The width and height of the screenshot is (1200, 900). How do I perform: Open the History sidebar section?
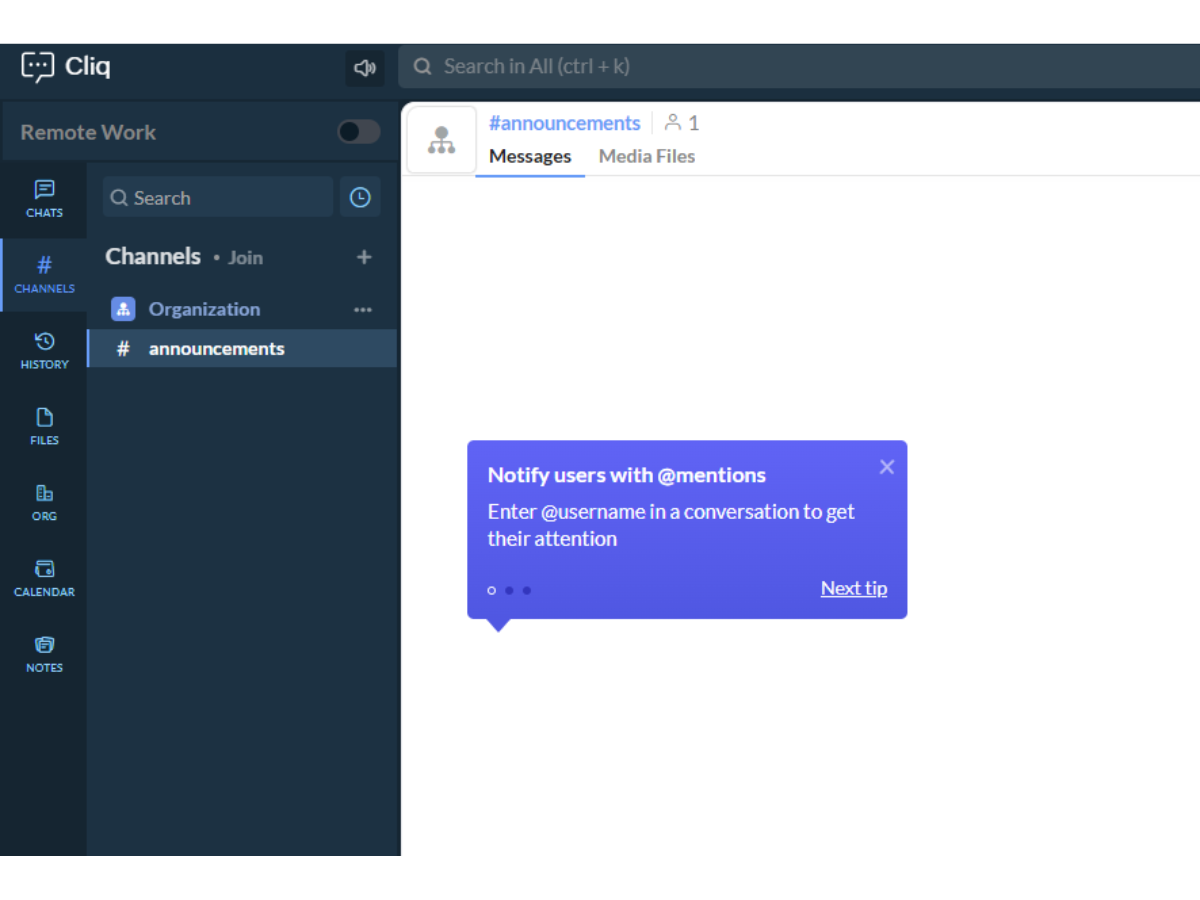point(44,351)
